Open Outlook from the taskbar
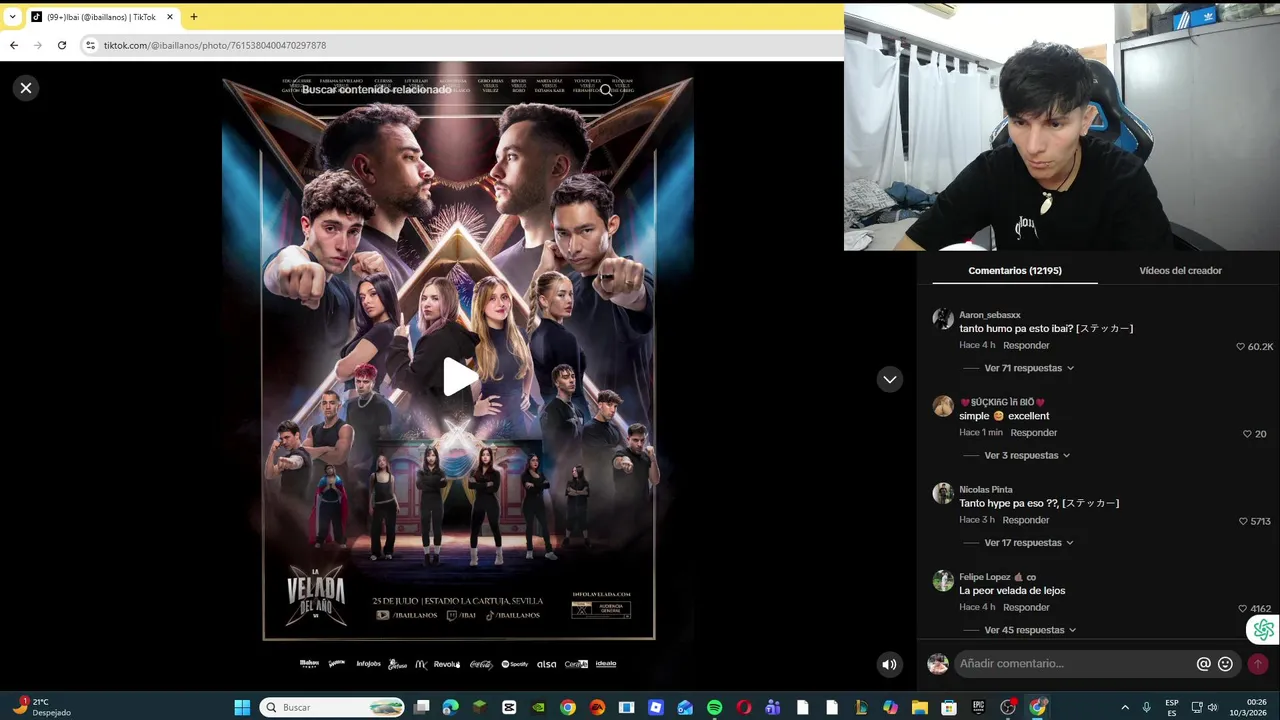Screen dimensions: 1280x720 coord(685,707)
